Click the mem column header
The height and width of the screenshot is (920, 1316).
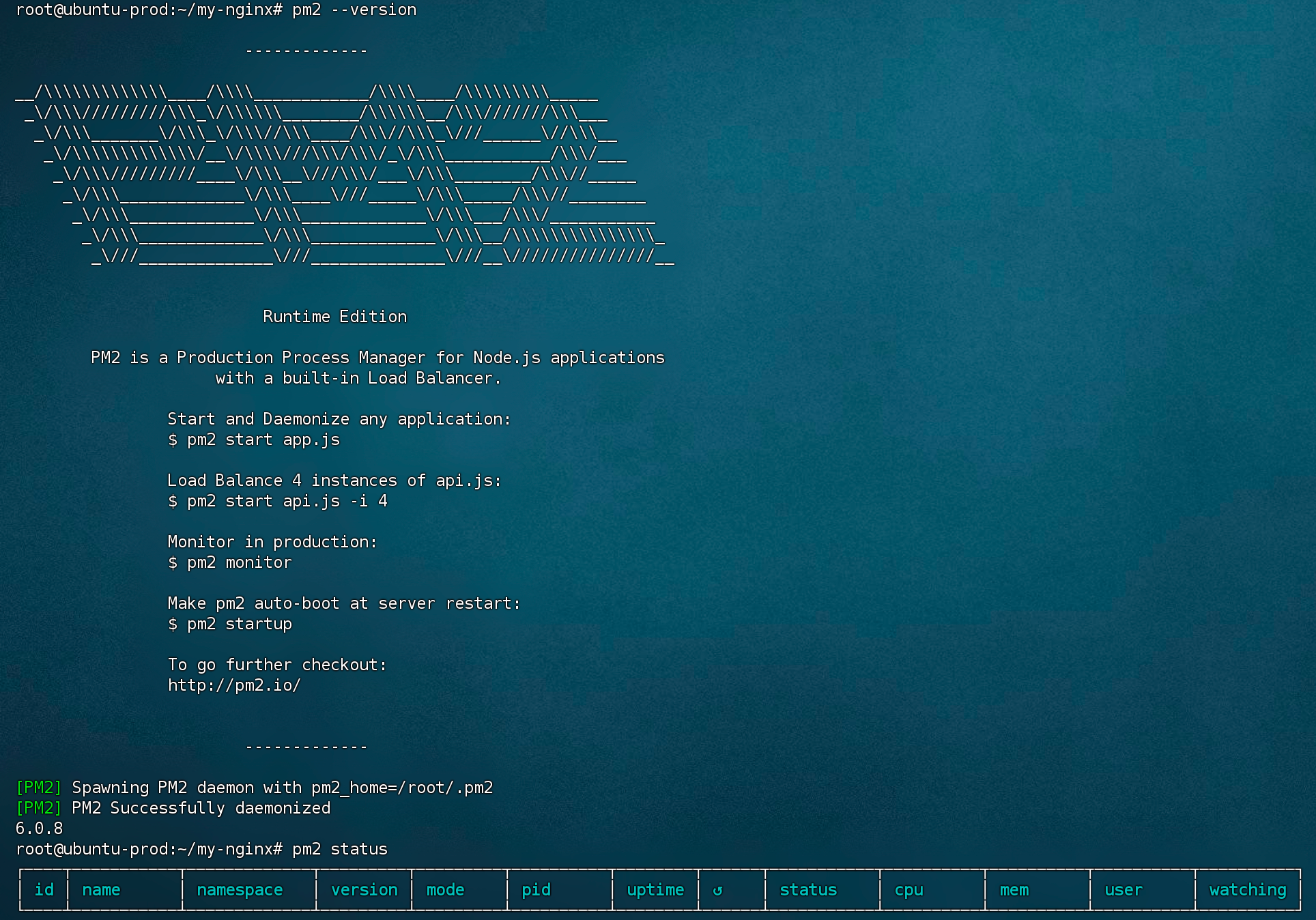[x=1014, y=890]
